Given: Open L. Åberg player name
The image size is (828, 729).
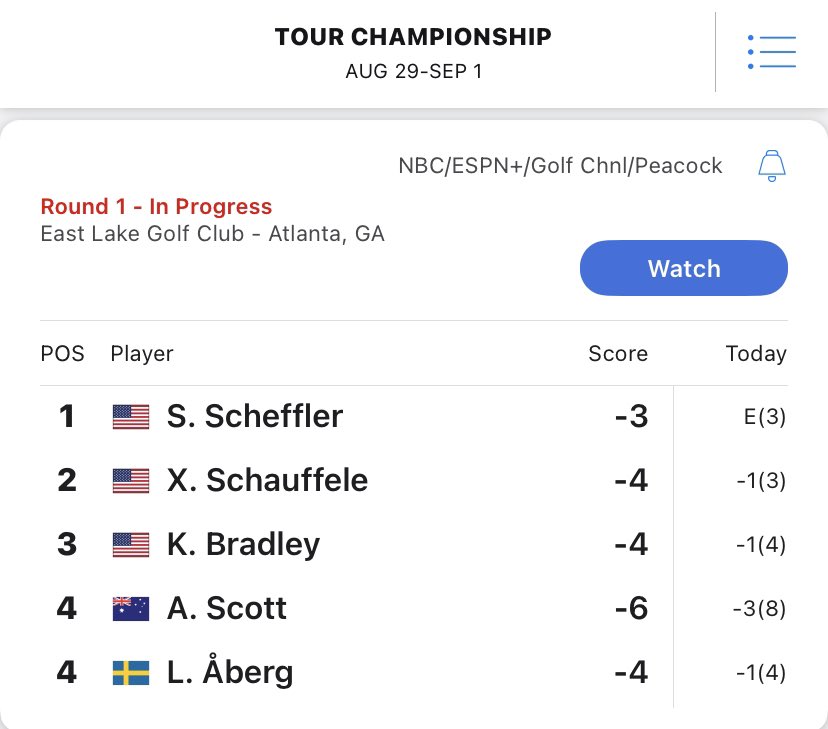Looking at the screenshot, I should pos(230,670).
